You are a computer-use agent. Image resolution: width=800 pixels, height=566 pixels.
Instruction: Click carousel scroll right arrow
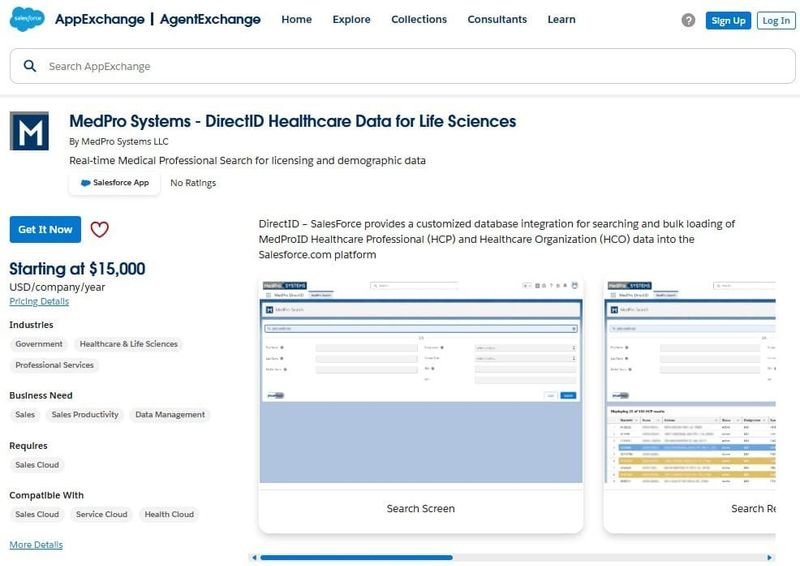point(770,557)
